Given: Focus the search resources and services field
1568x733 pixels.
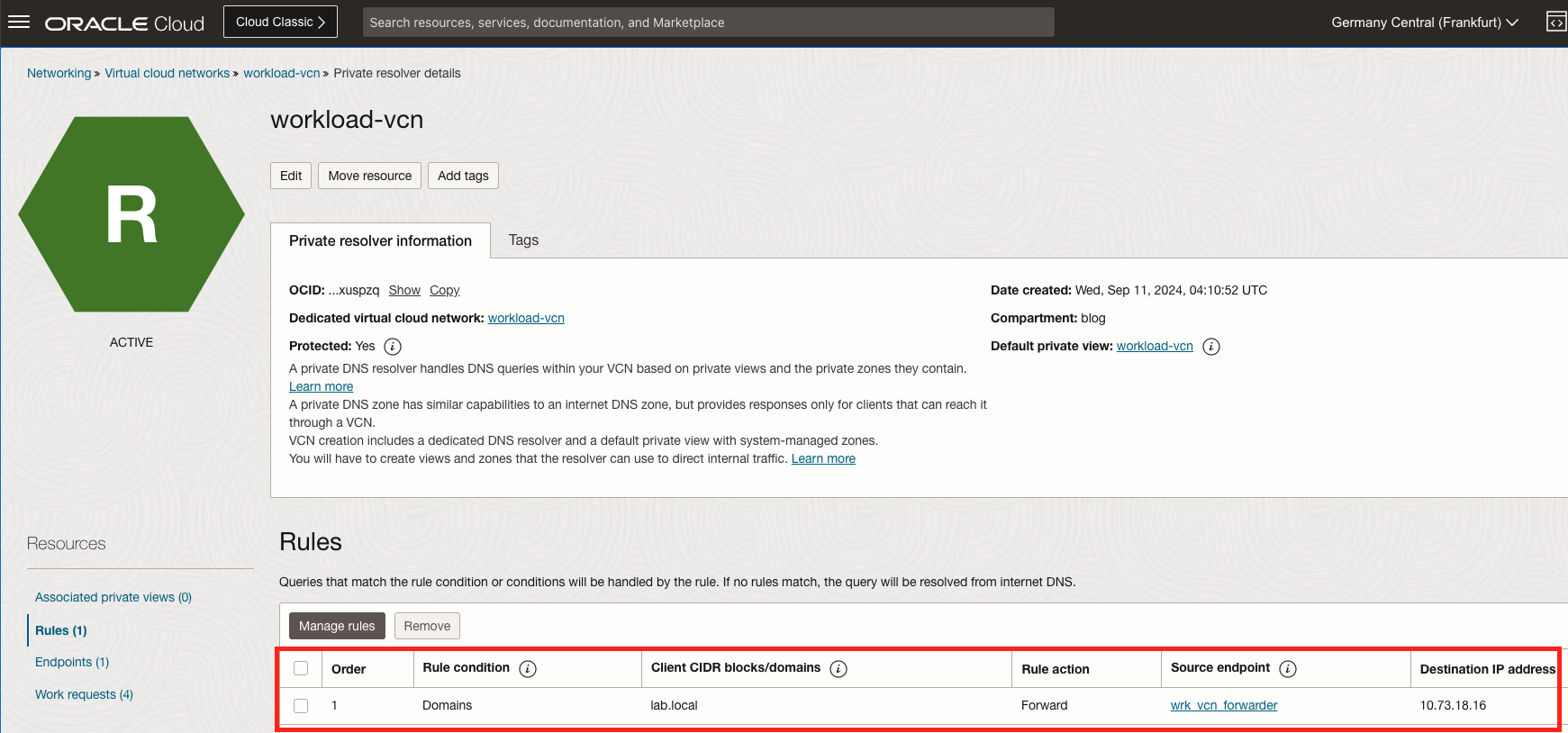Looking at the screenshot, I should point(708,23).
